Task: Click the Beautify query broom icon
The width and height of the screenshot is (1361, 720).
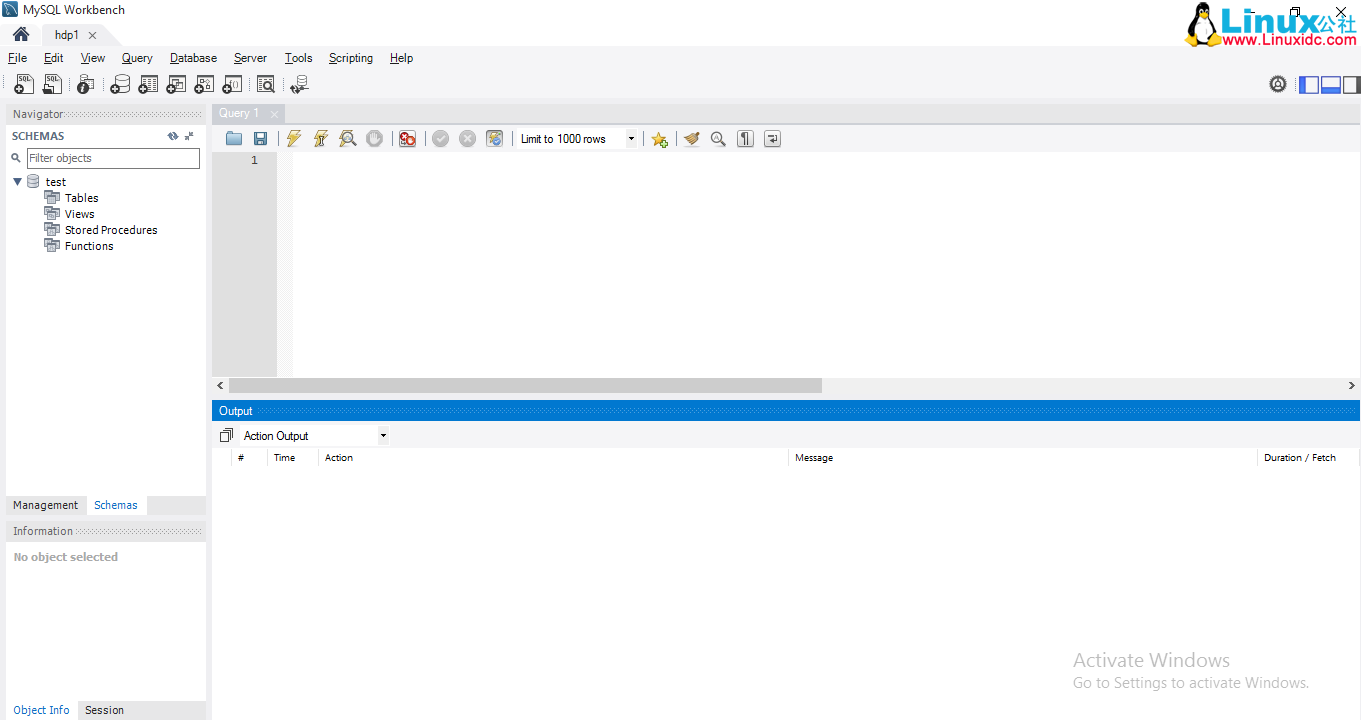Action: 691,139
